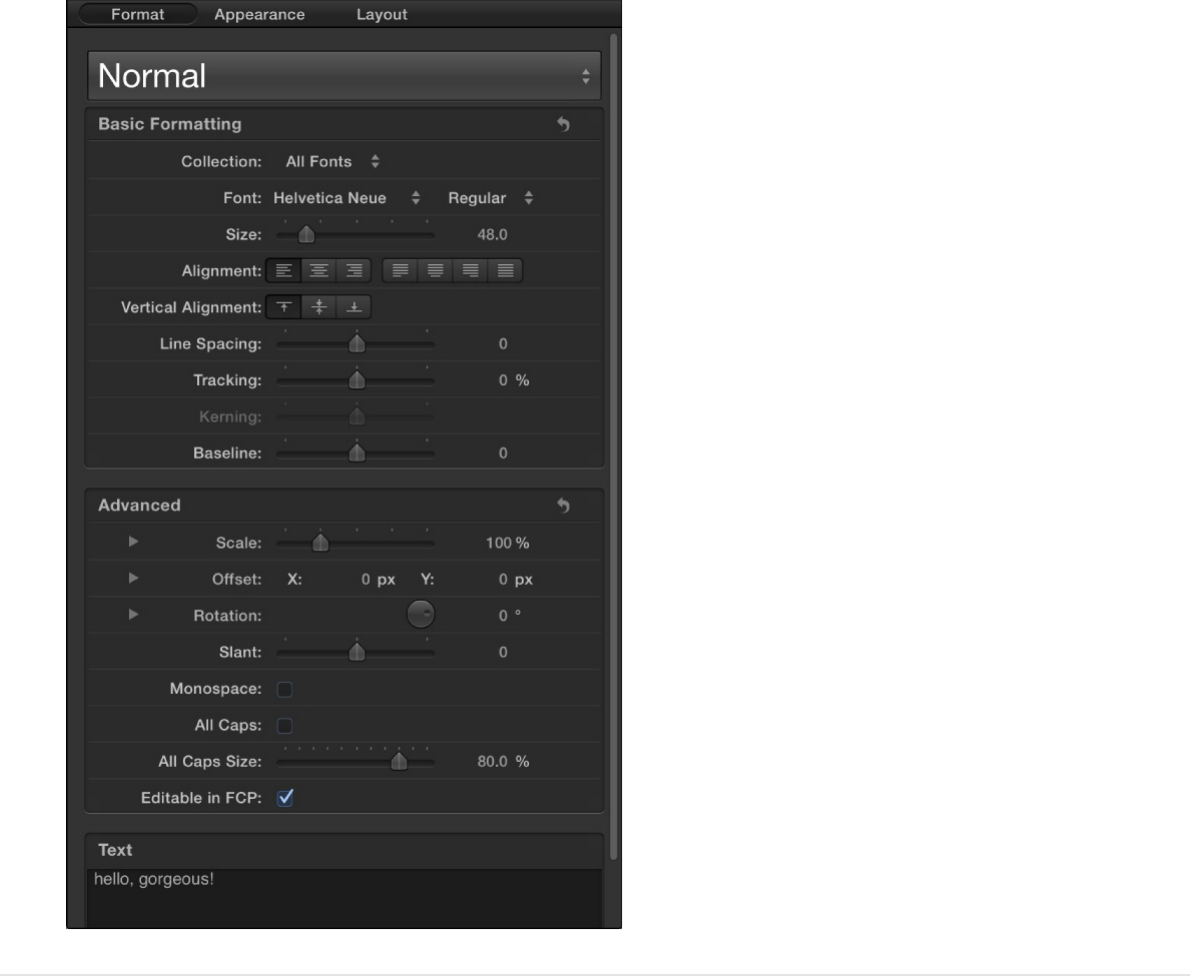1190x976 pixels.
Task: Click the Slant slider
Action: coord(355,652)
